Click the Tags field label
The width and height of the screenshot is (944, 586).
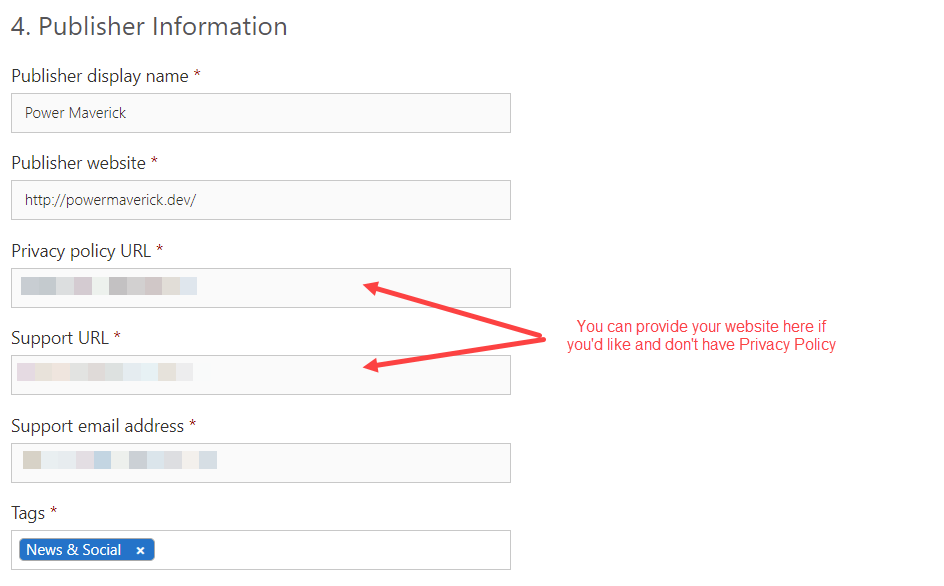[28, 513]
